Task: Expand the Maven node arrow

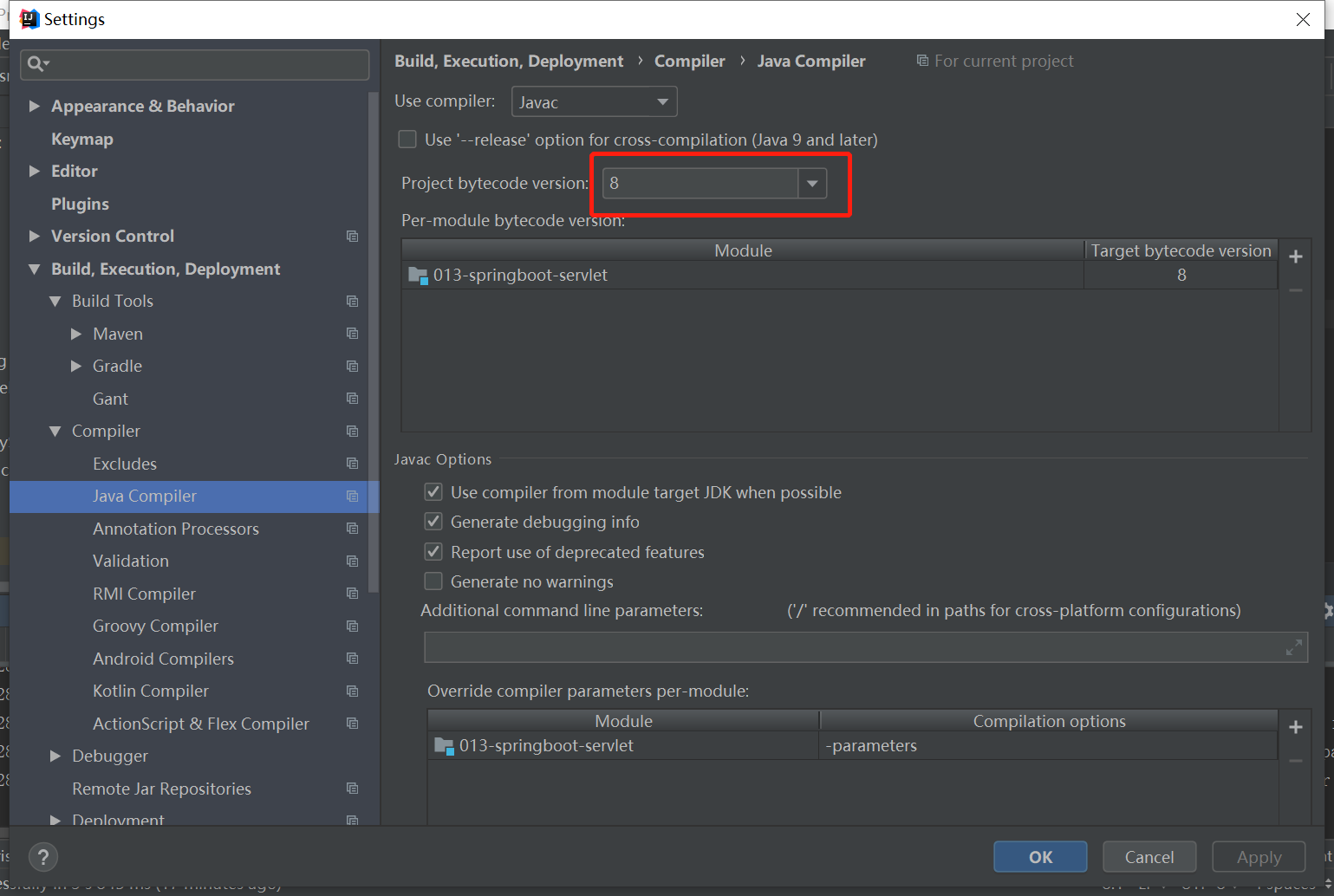Action: click(76, 334)
